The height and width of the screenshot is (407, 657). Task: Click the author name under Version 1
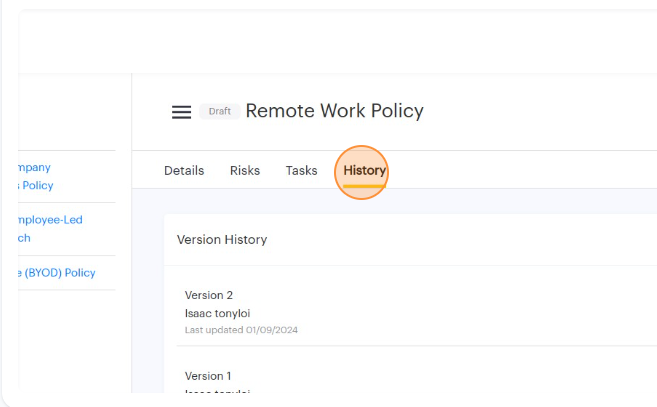coord(217,392)
